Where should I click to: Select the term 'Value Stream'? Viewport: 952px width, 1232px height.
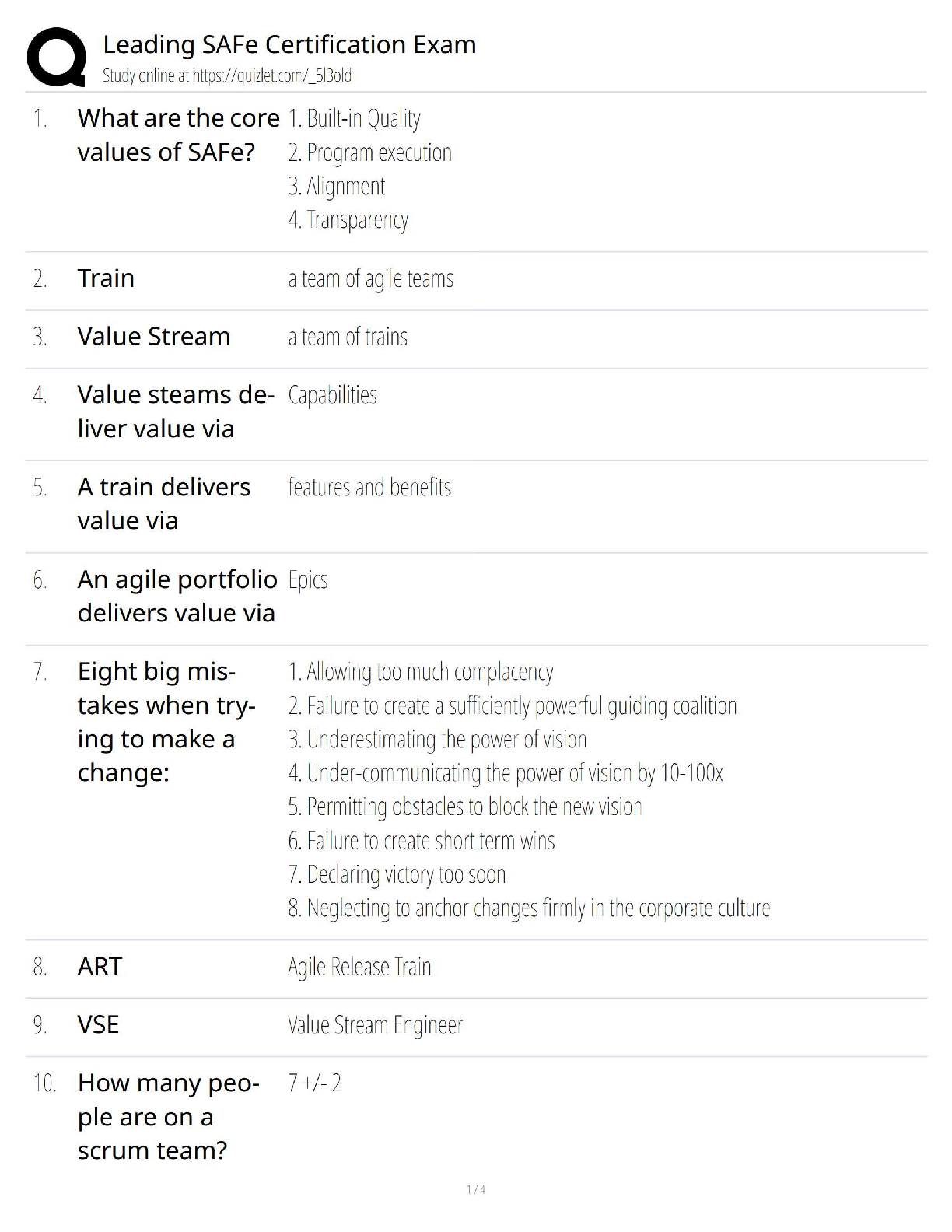[153, 337]
